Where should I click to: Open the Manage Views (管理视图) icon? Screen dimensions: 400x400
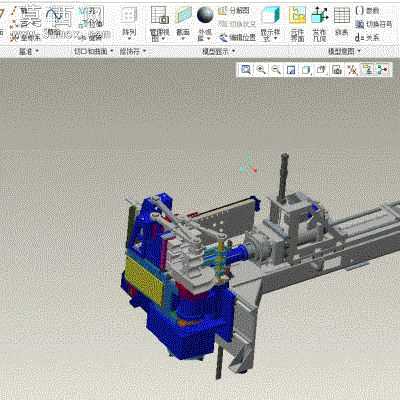(x=160, y=15)
